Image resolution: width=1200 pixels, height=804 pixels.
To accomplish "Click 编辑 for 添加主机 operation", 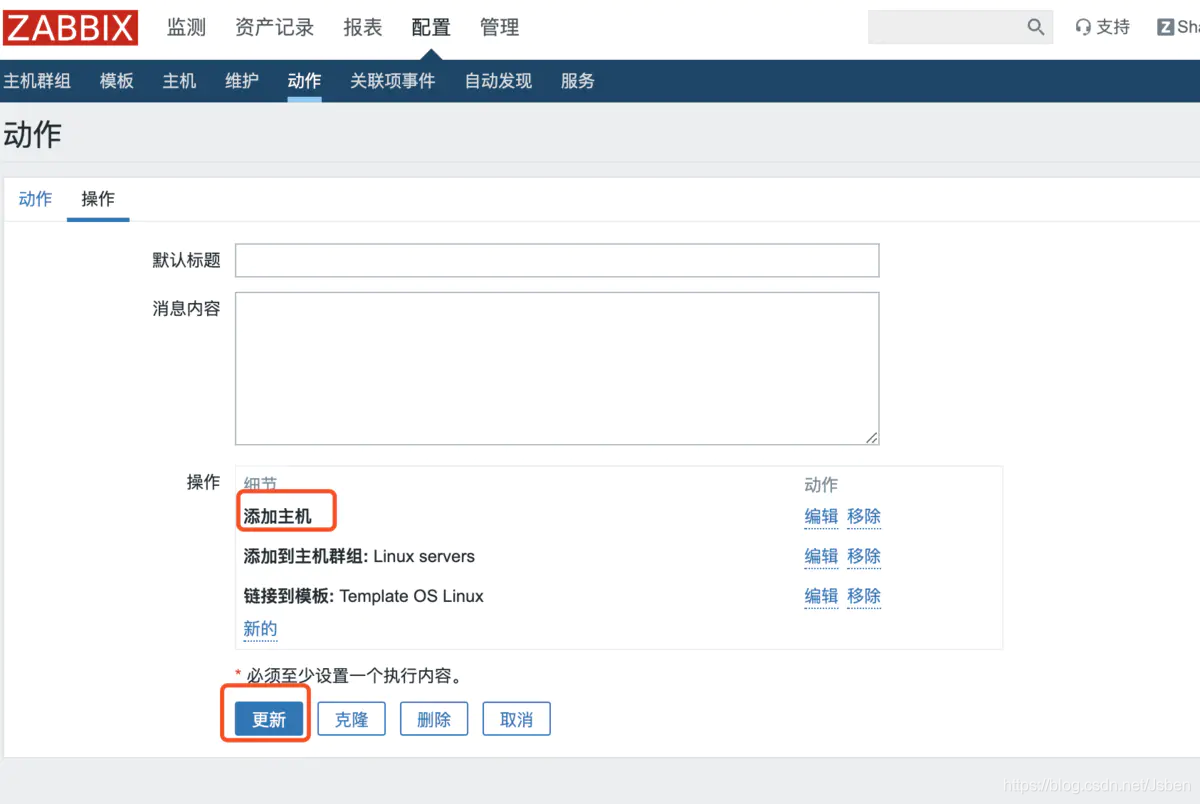I will [x=821, y=516].
